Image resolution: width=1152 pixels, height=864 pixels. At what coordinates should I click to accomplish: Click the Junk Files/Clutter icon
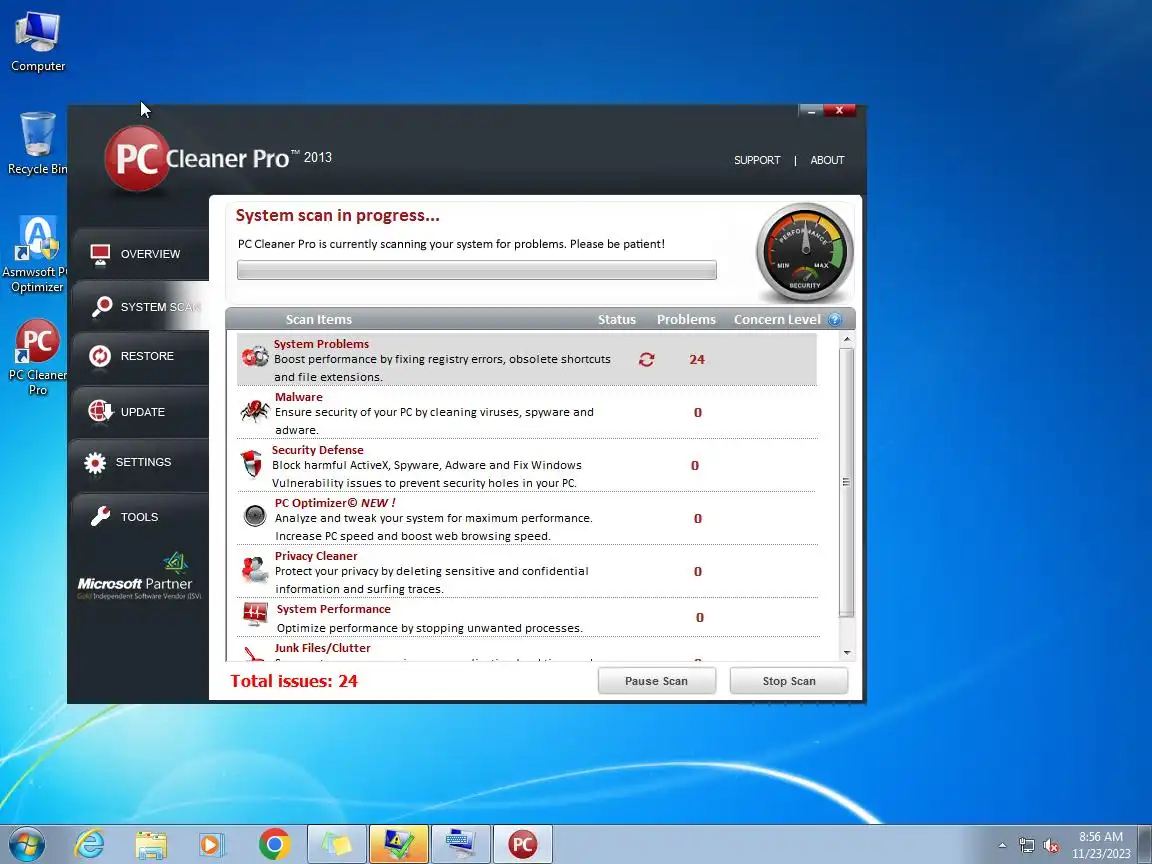coord(254,653)
